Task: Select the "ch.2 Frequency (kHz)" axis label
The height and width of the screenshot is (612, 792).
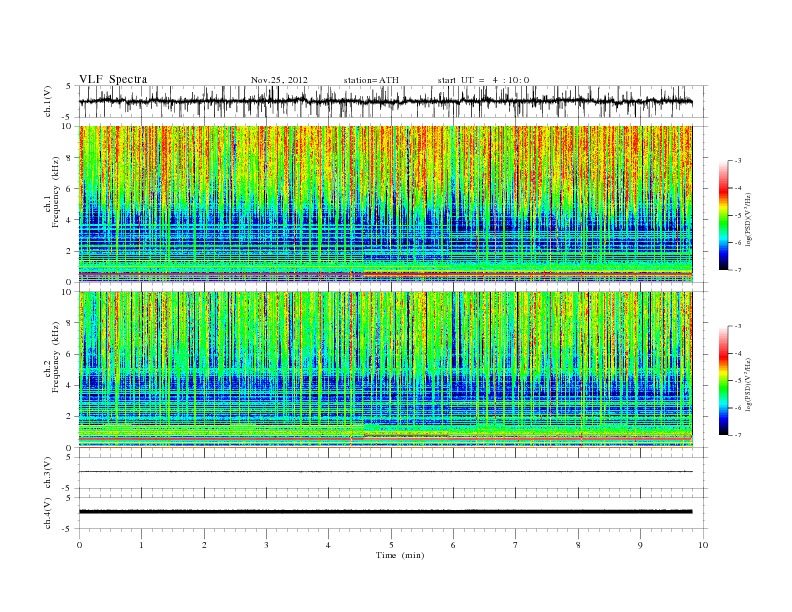Action: coord(52,356)
